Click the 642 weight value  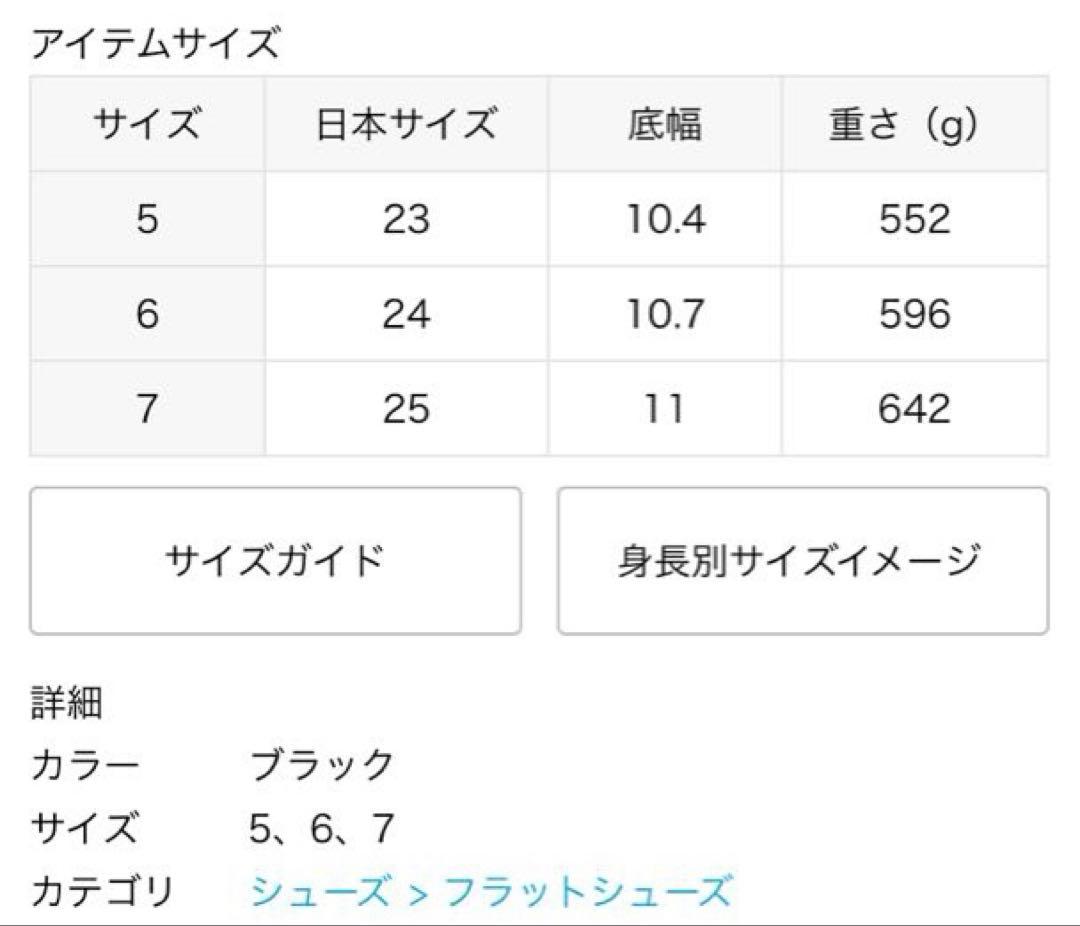[914, 409]
